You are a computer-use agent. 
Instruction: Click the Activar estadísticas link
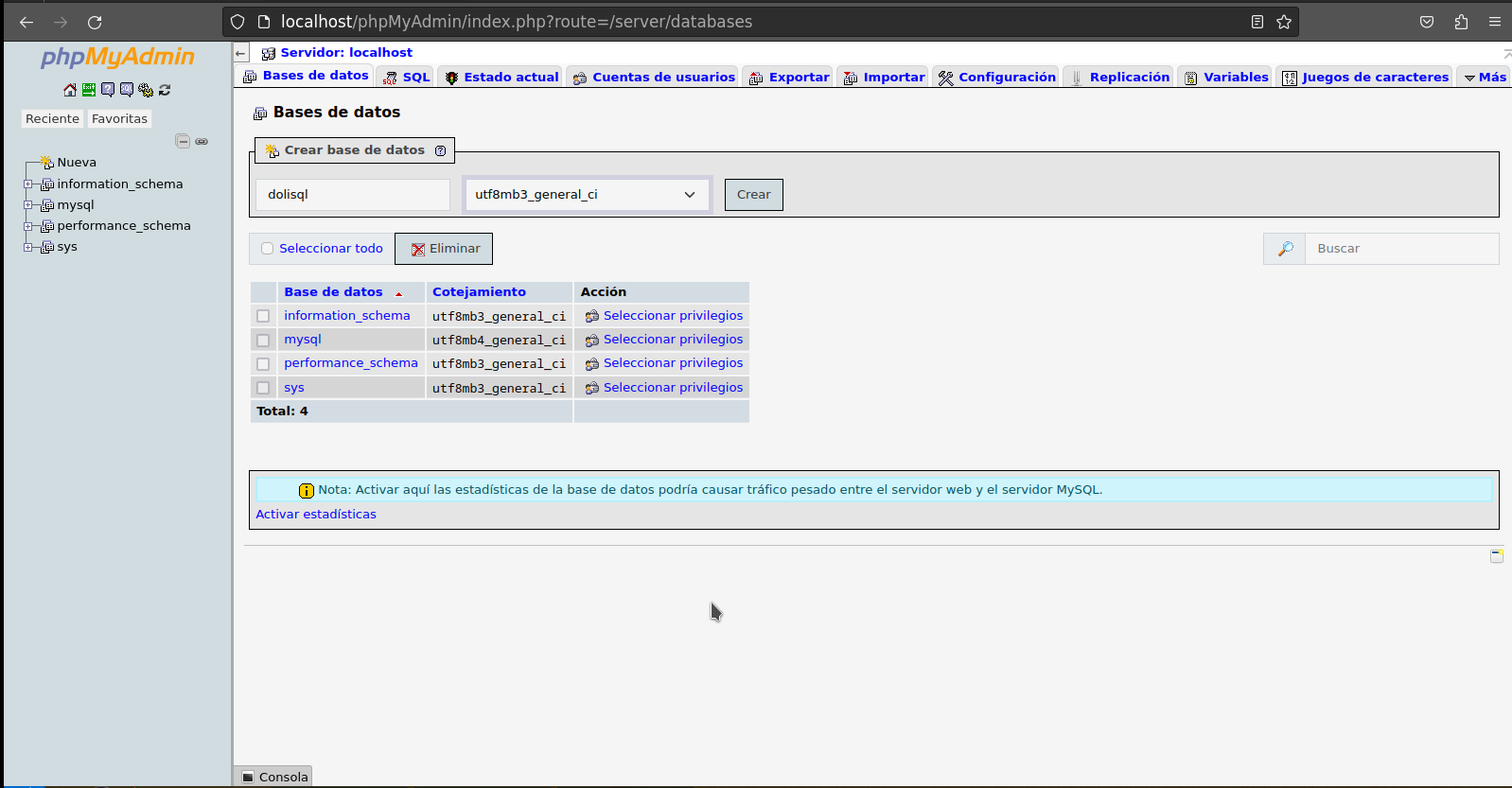click(316, 515)
